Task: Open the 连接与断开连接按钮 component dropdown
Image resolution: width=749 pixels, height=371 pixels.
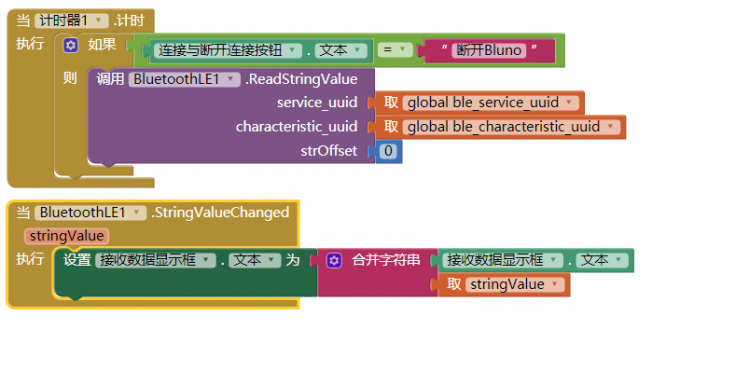Action: coord(227,51)
